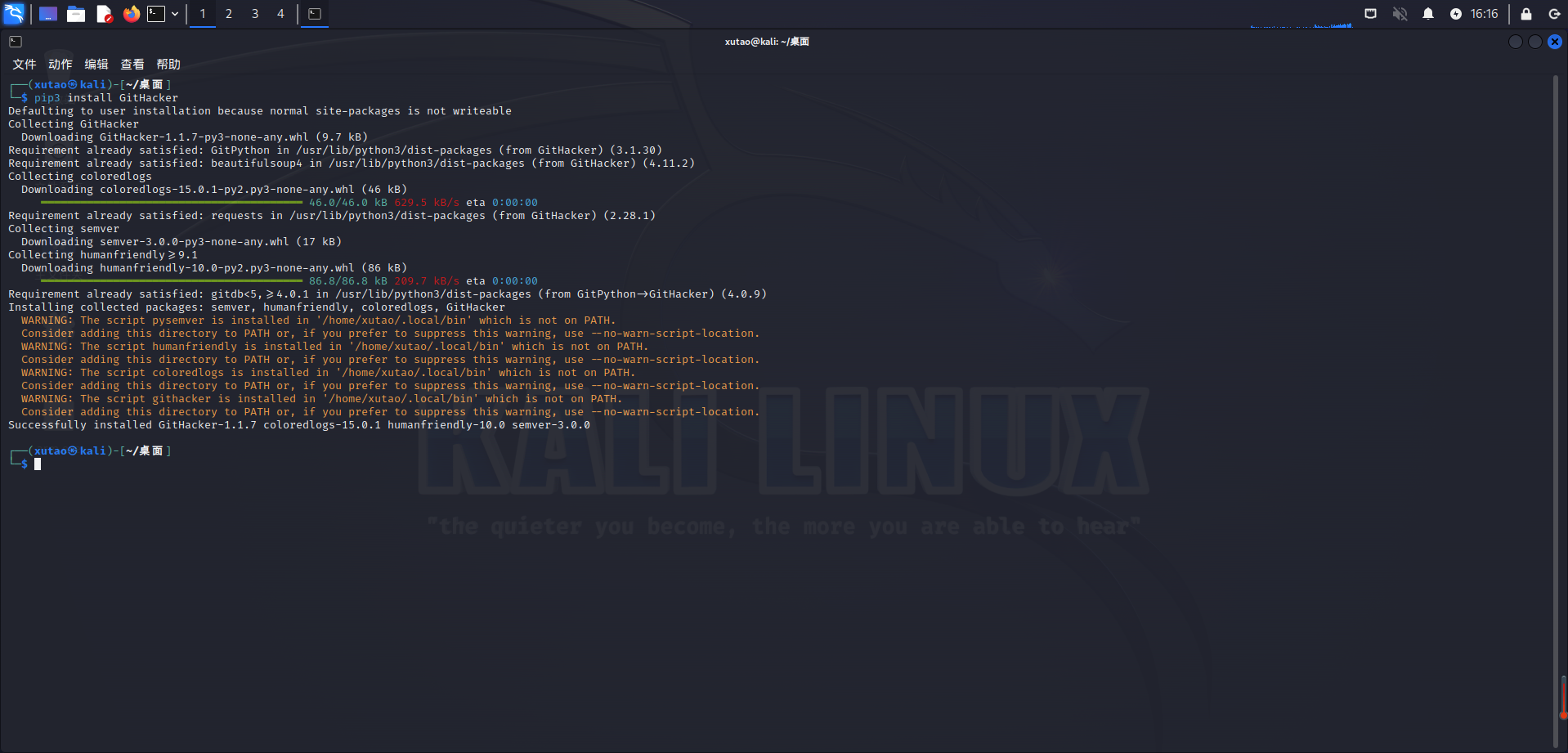The width and height of the screenshot is (1568, 753).
Task: Switch to workspace 2
Action: coord(229,14)
